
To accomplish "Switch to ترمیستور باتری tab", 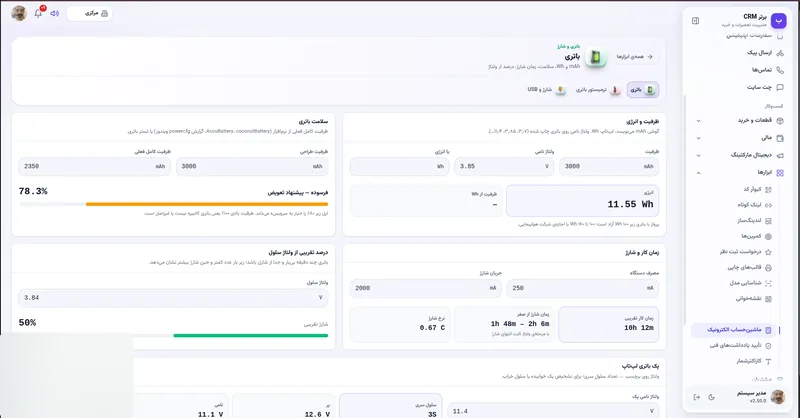I will (597, 90).
